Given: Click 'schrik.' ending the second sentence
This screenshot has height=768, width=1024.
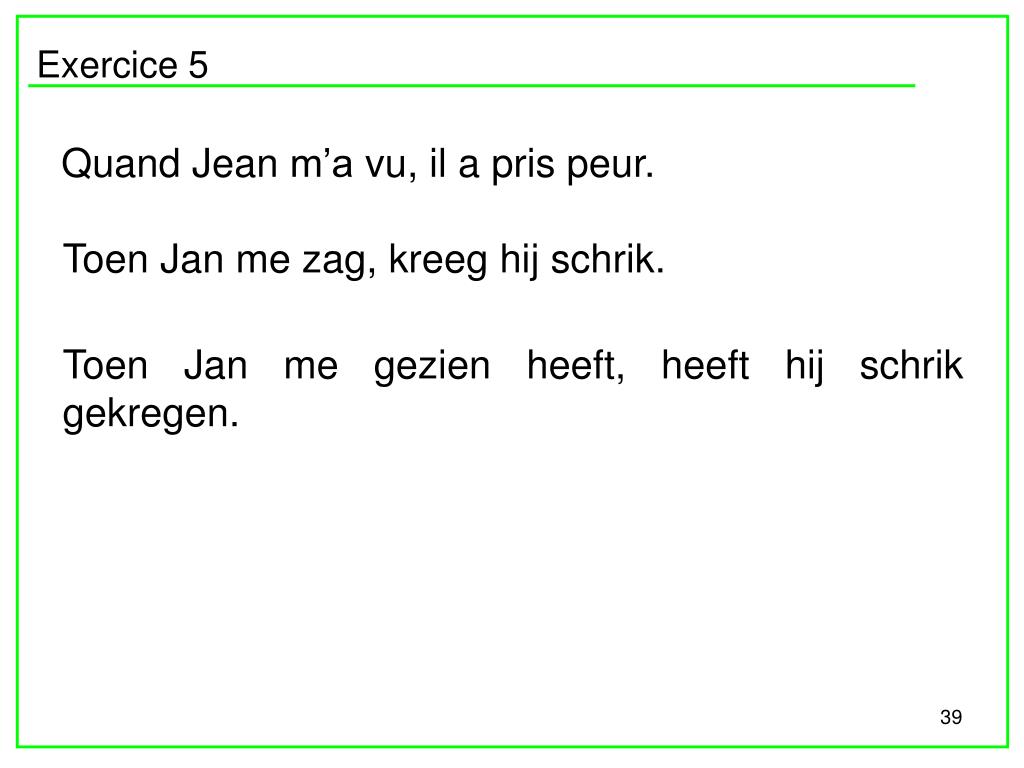Looking at the screenshot, I should pyautogui.click(x=607, y=261).
